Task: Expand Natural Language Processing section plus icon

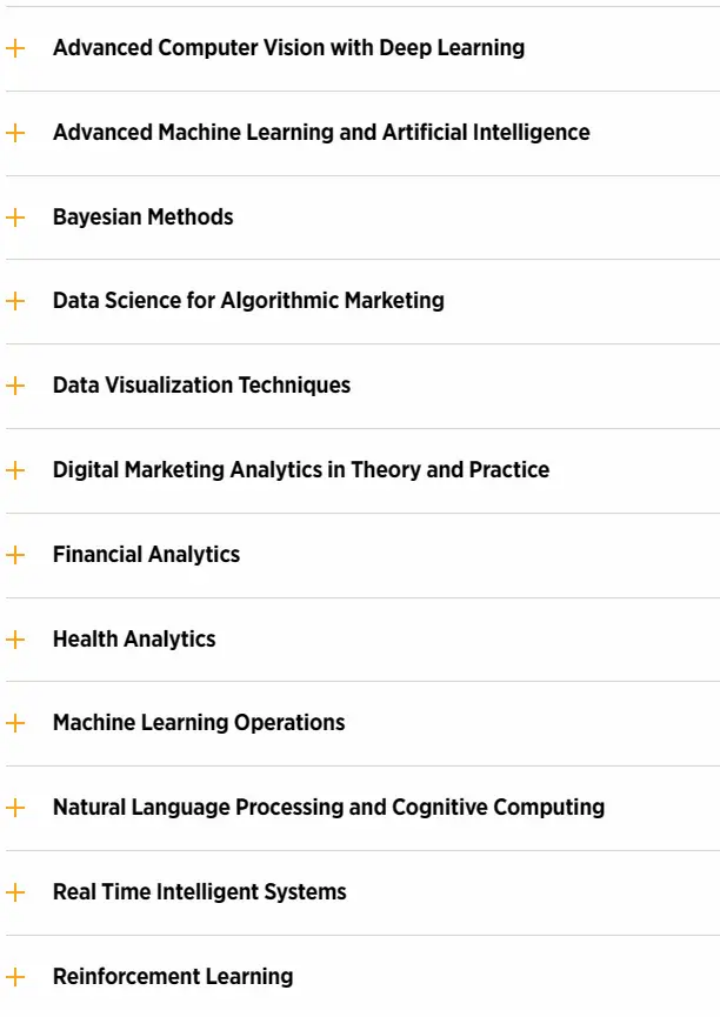Action: pos(15,808)
